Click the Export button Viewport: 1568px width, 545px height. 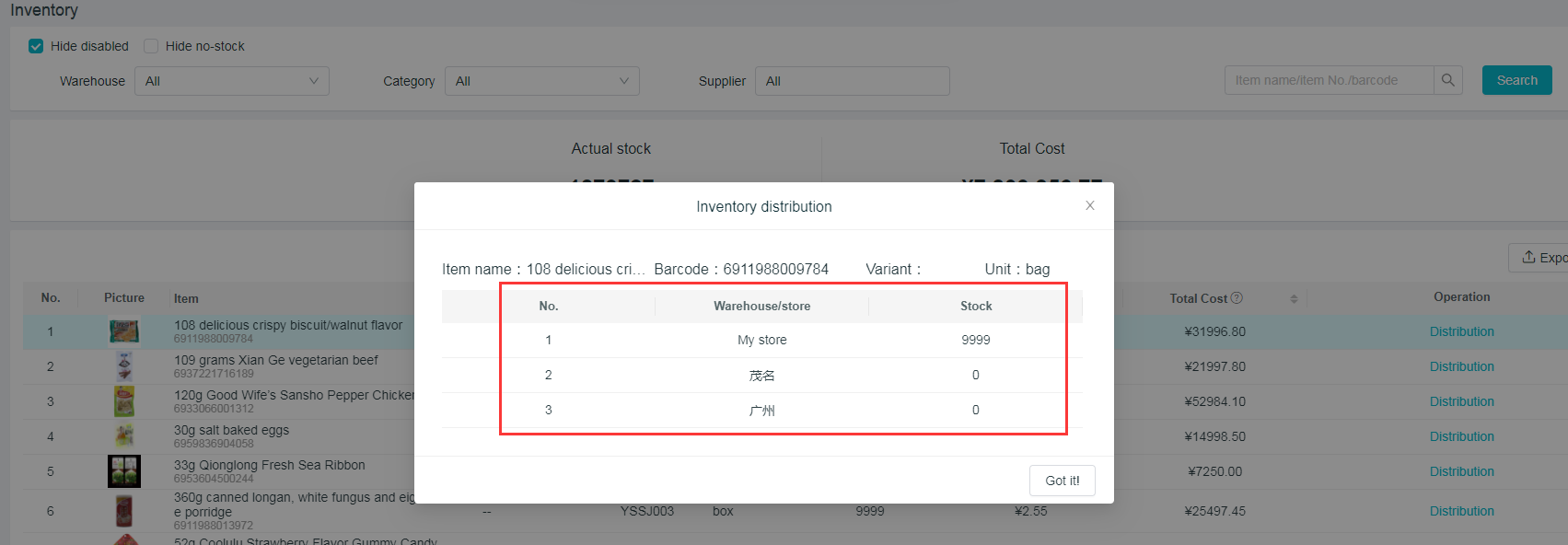coord(1542,258)
